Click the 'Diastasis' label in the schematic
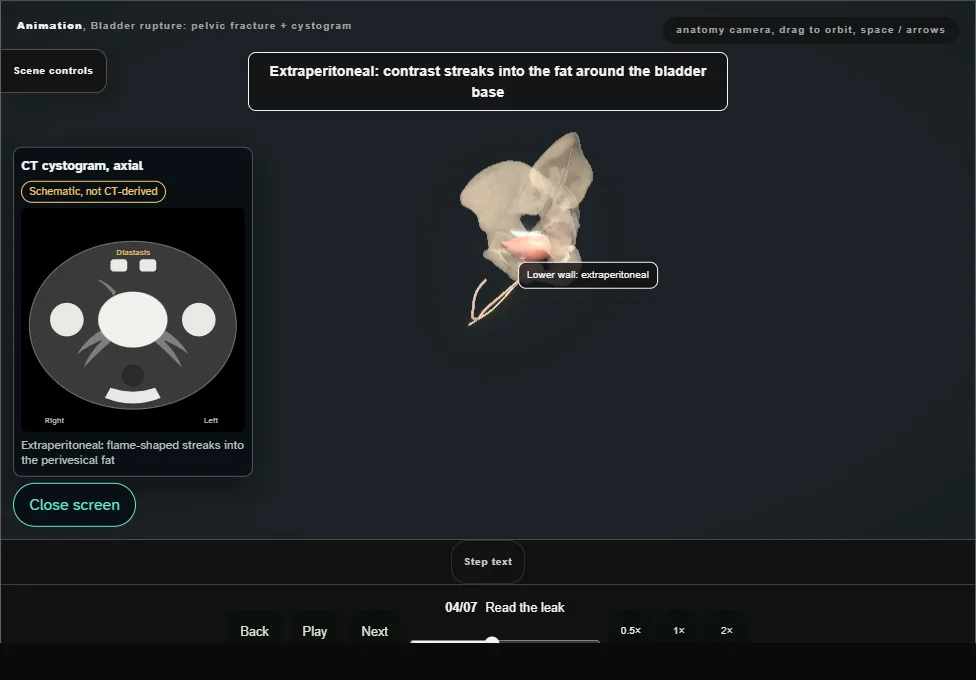This screenshot has width=976, height=680. tap(133, 252)
